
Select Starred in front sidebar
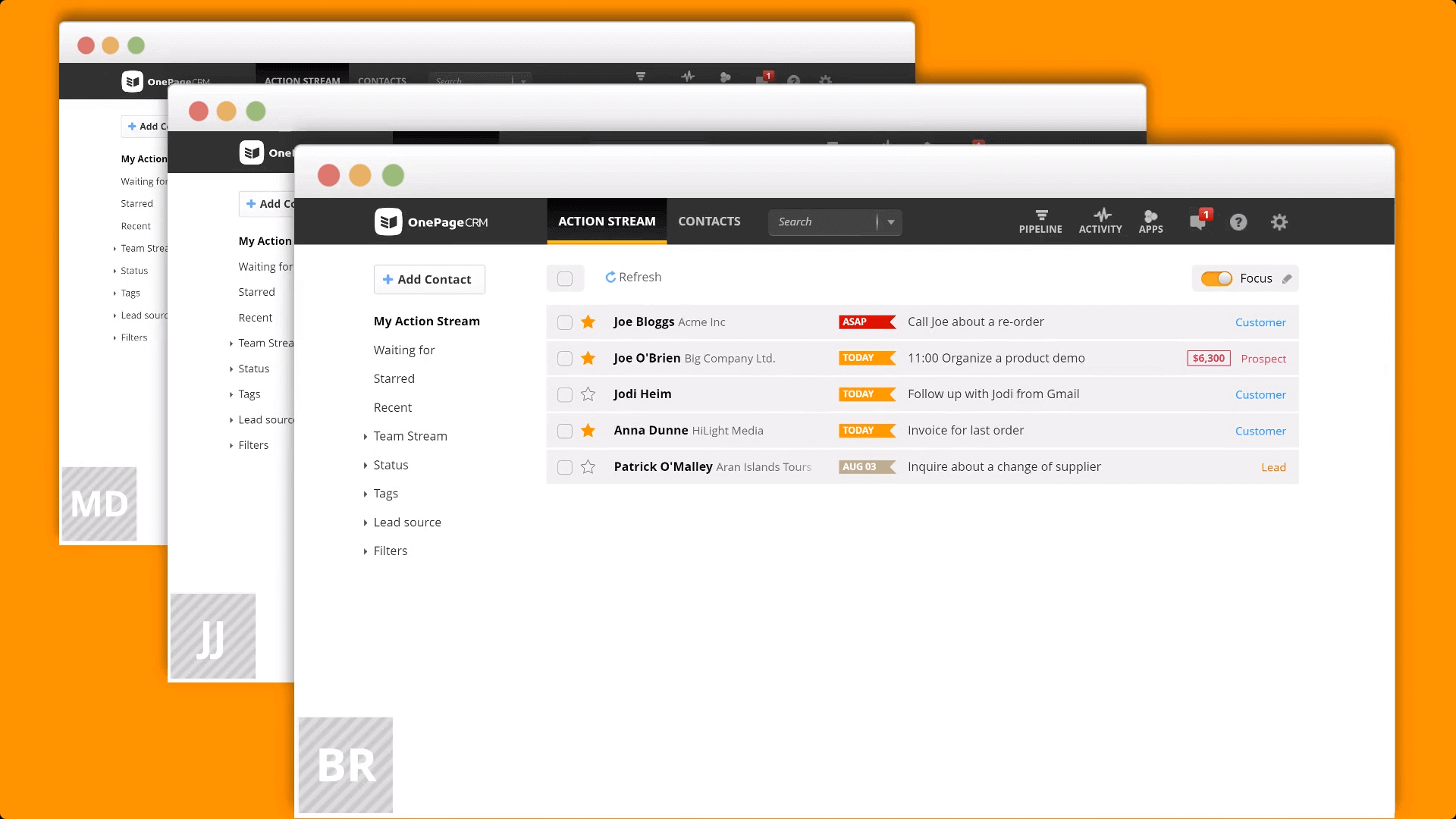pyautogui.click(x=394, y=379)
